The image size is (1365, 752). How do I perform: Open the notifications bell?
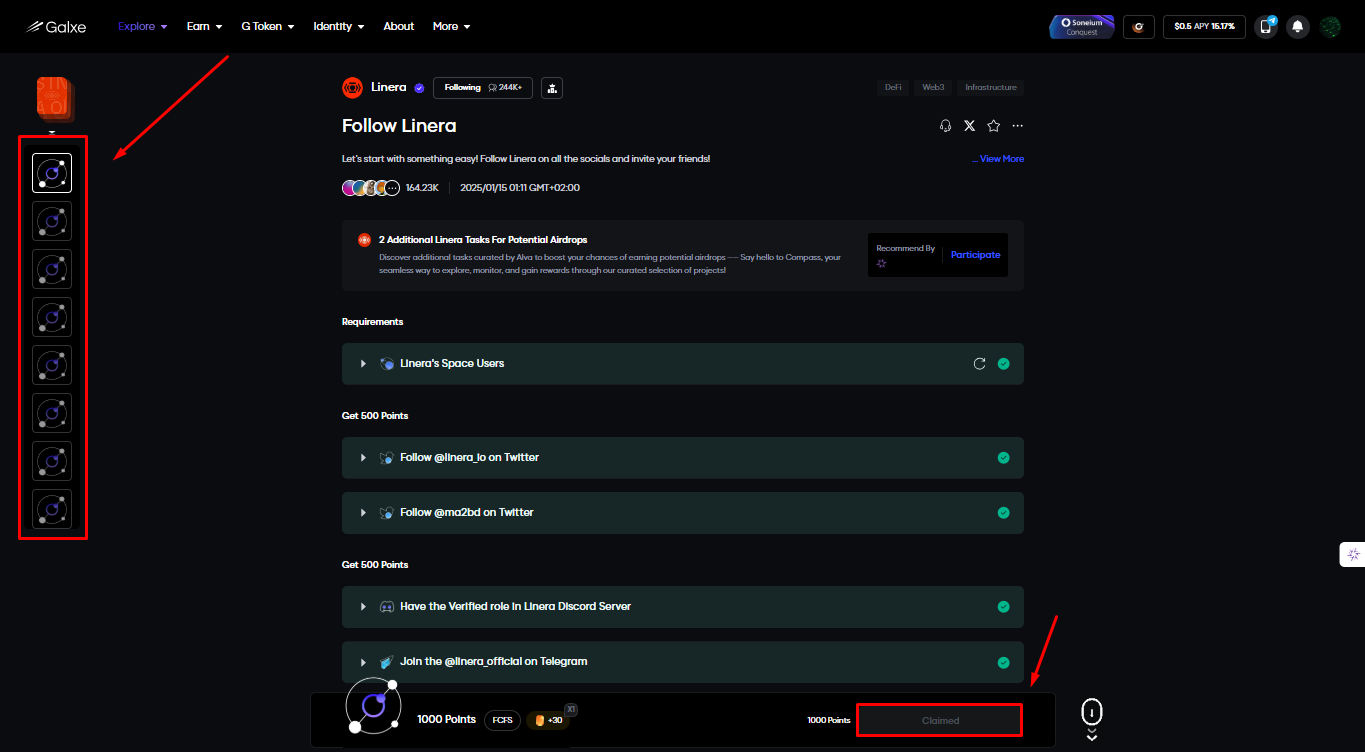point(1297,27)
